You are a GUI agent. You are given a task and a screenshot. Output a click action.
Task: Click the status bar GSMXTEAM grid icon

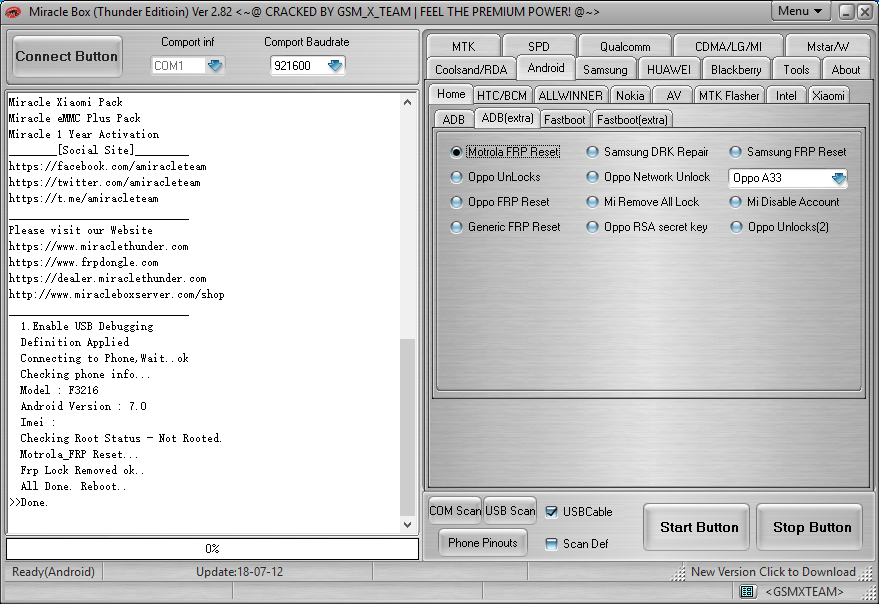[746, 591]
